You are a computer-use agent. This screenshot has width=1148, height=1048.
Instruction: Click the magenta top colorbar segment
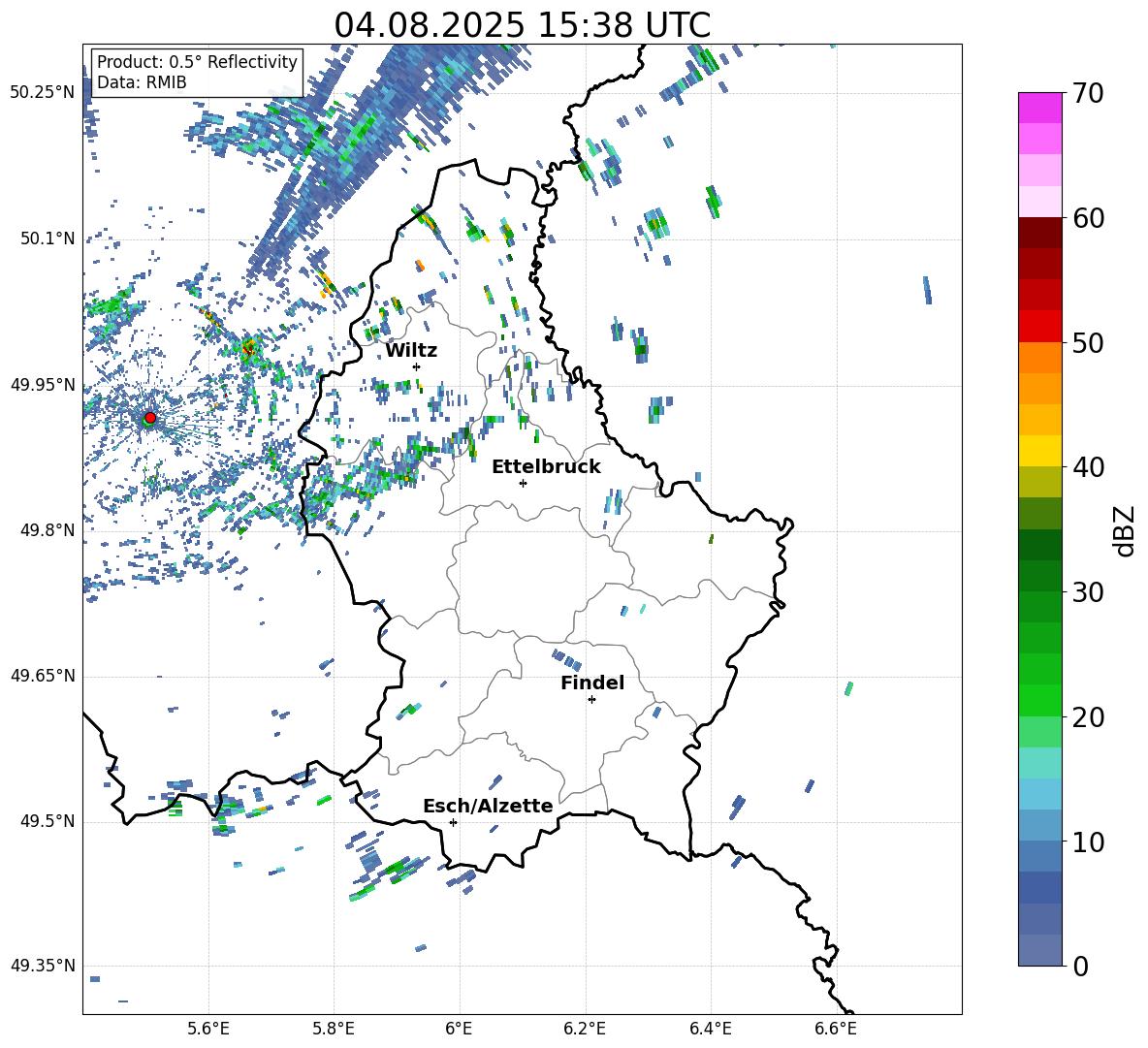pos(1039,109)
